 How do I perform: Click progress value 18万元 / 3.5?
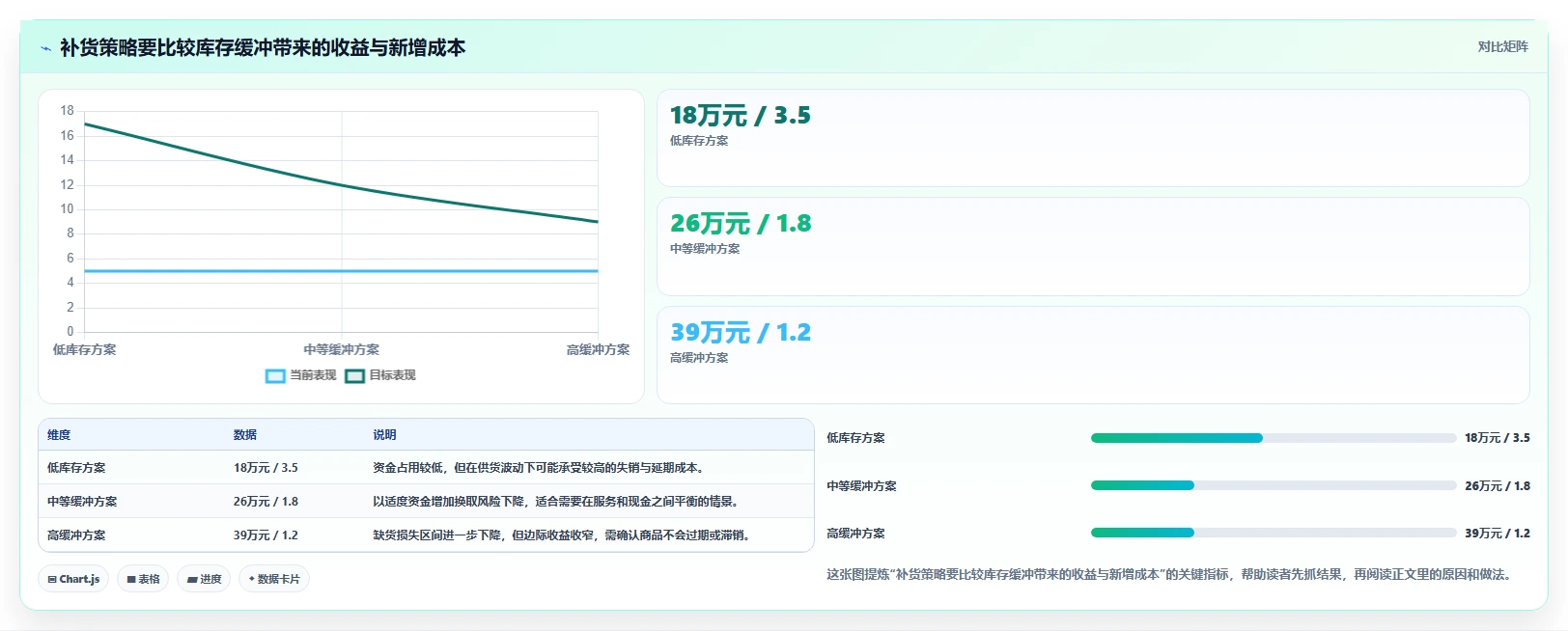coord(1497,438)
